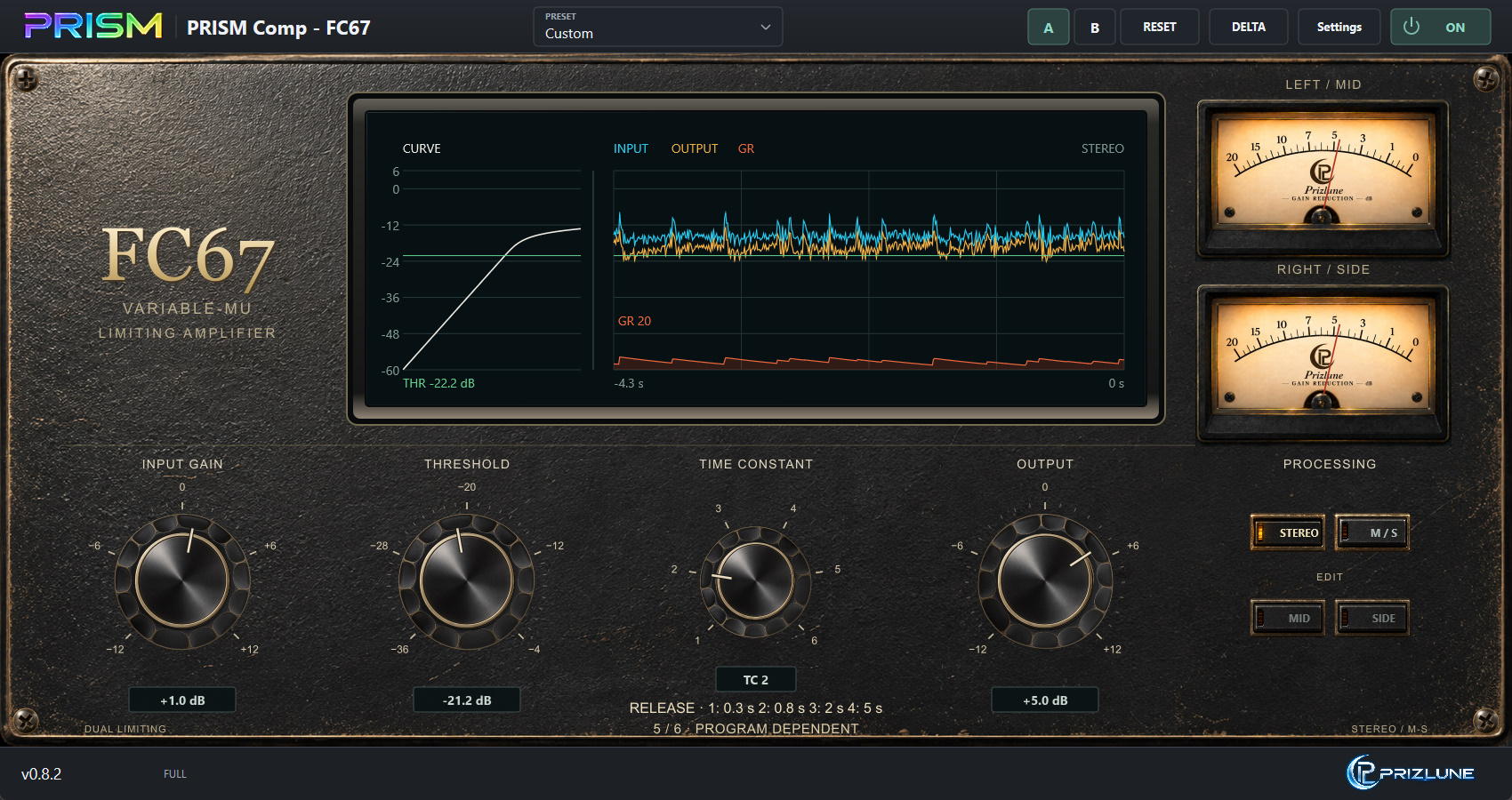Image resolution: width=1512 pixels, height=800 pixels.
Task: Click the -21.2 dB threshold value field
Action: point(467,700)
